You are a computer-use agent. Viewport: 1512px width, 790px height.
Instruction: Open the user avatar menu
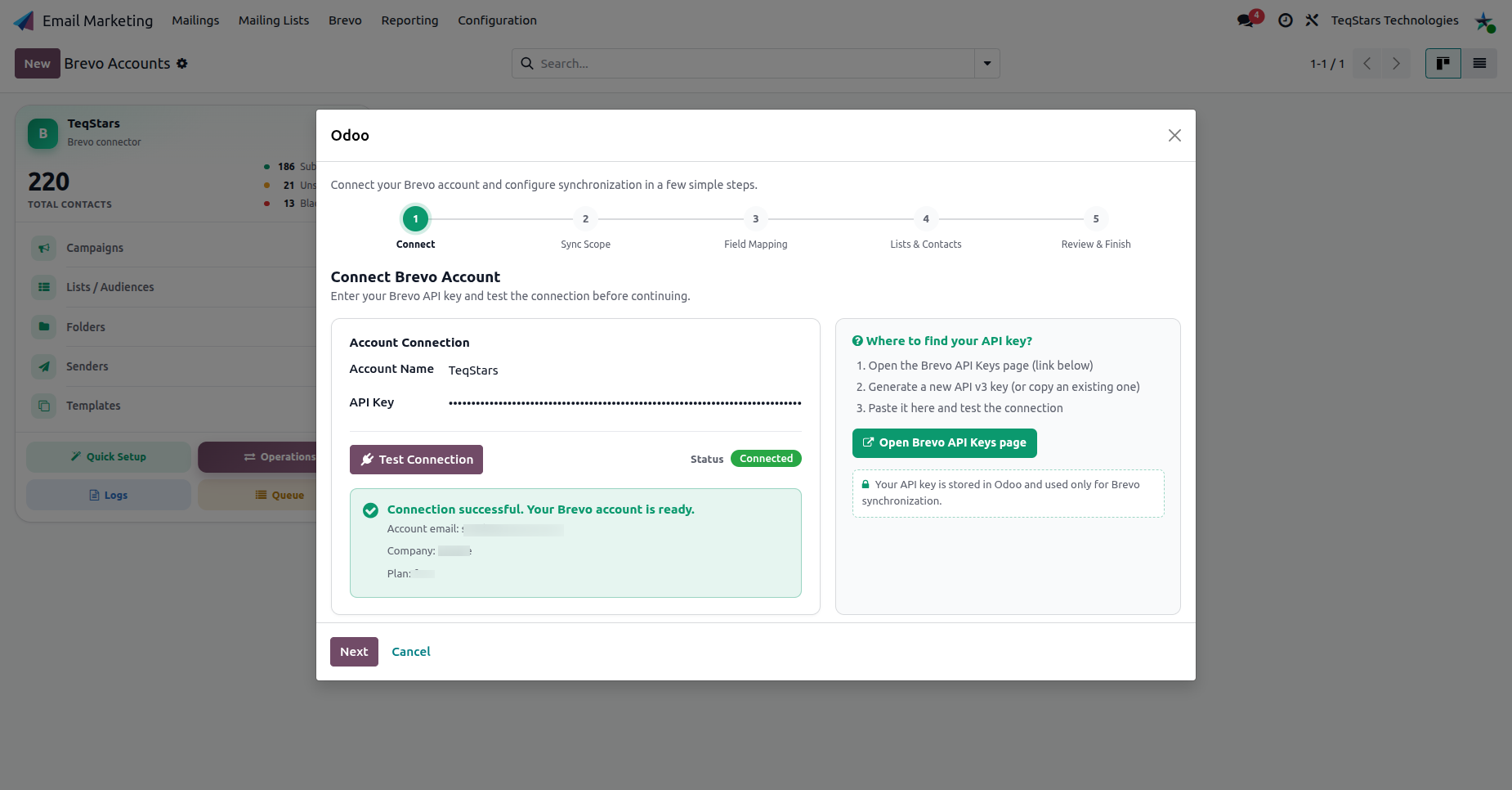(x=1484, y=21)
